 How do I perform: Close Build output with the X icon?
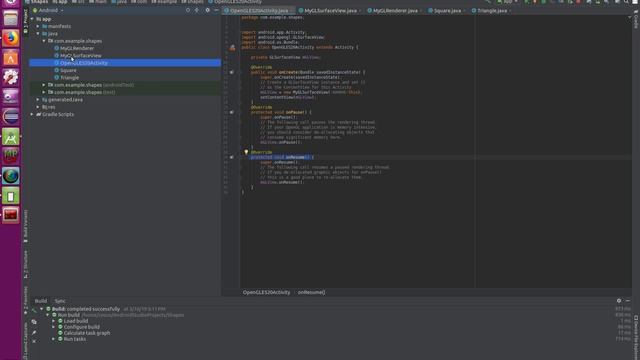point(34,341)
